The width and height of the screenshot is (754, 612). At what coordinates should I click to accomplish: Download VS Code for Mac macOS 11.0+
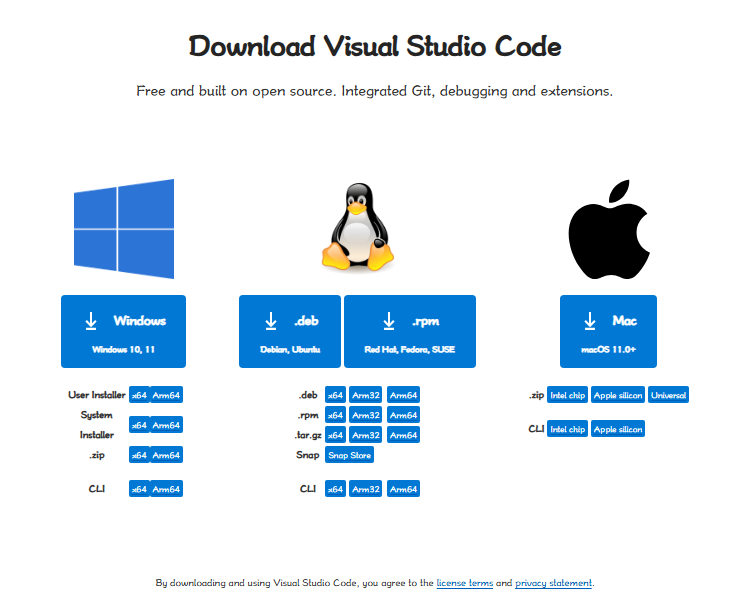point(608,331)
